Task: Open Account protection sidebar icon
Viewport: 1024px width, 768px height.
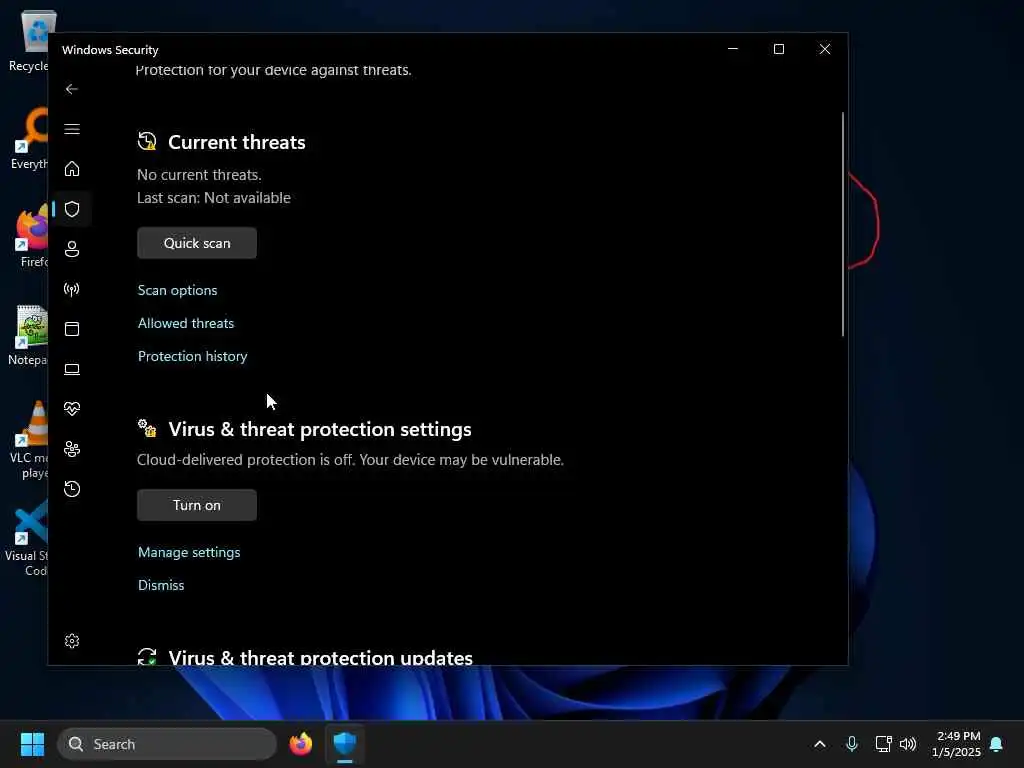Action: [x=72, y=249]
